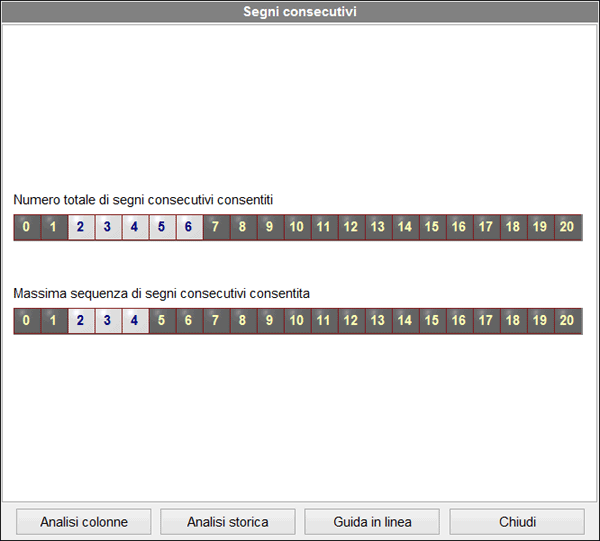This screenshot has width=600, height=541.
Task: Deselect 4 in Numero totale row
Action: (x=134, y=227)
